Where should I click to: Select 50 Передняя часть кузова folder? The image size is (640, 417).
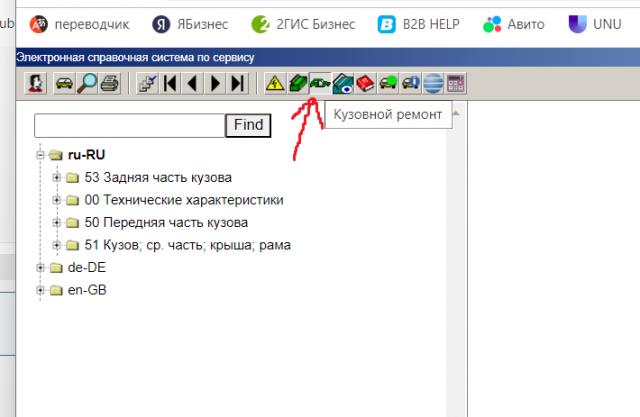coord(166,222)
